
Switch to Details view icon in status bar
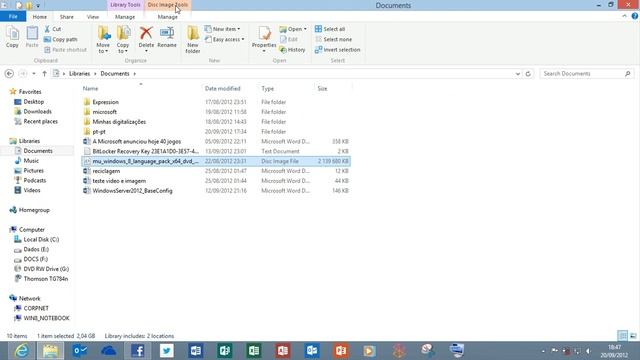point(622,336)
